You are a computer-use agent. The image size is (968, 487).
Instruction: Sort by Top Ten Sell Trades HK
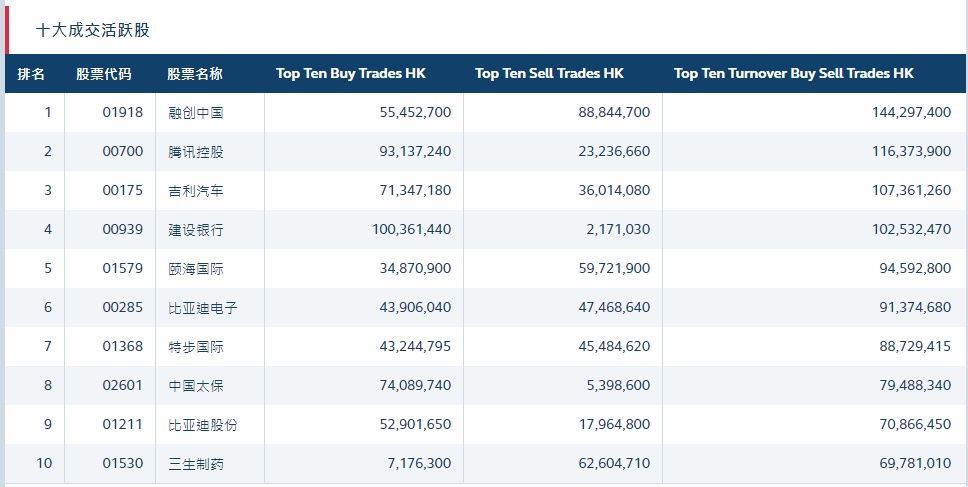[549, 74]
